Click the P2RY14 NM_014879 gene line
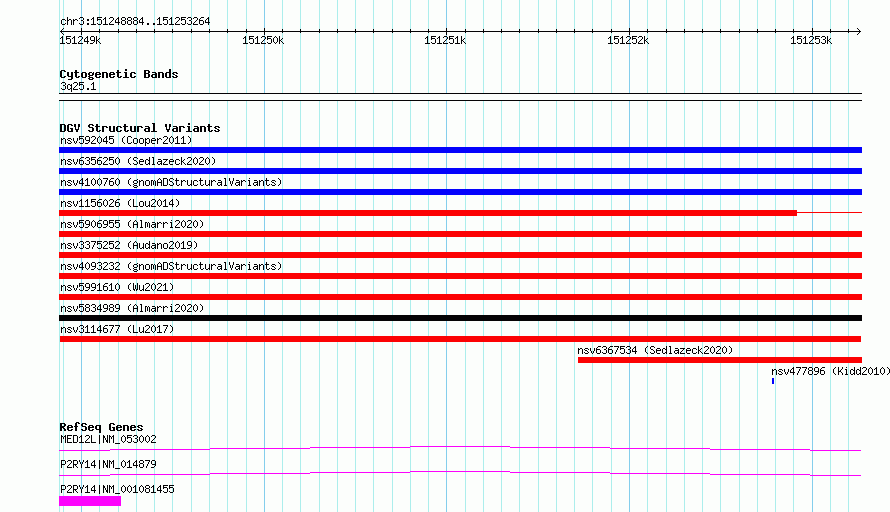The width and height of the screenshot is (890, 512). (x=460, y=473)
